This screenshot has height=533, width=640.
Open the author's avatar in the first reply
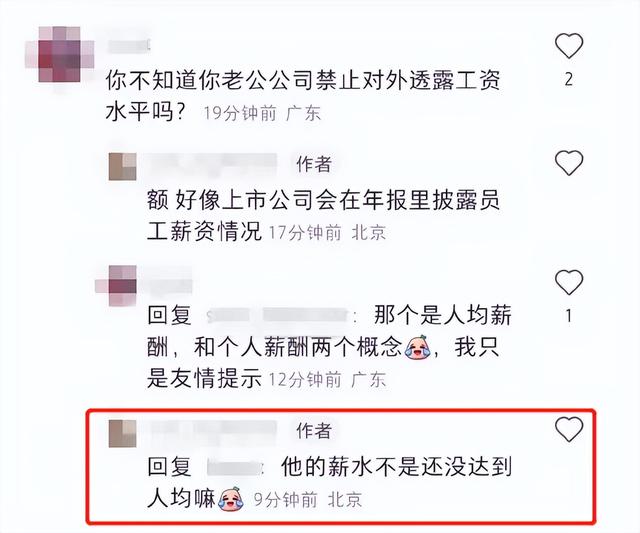point(122,167)
